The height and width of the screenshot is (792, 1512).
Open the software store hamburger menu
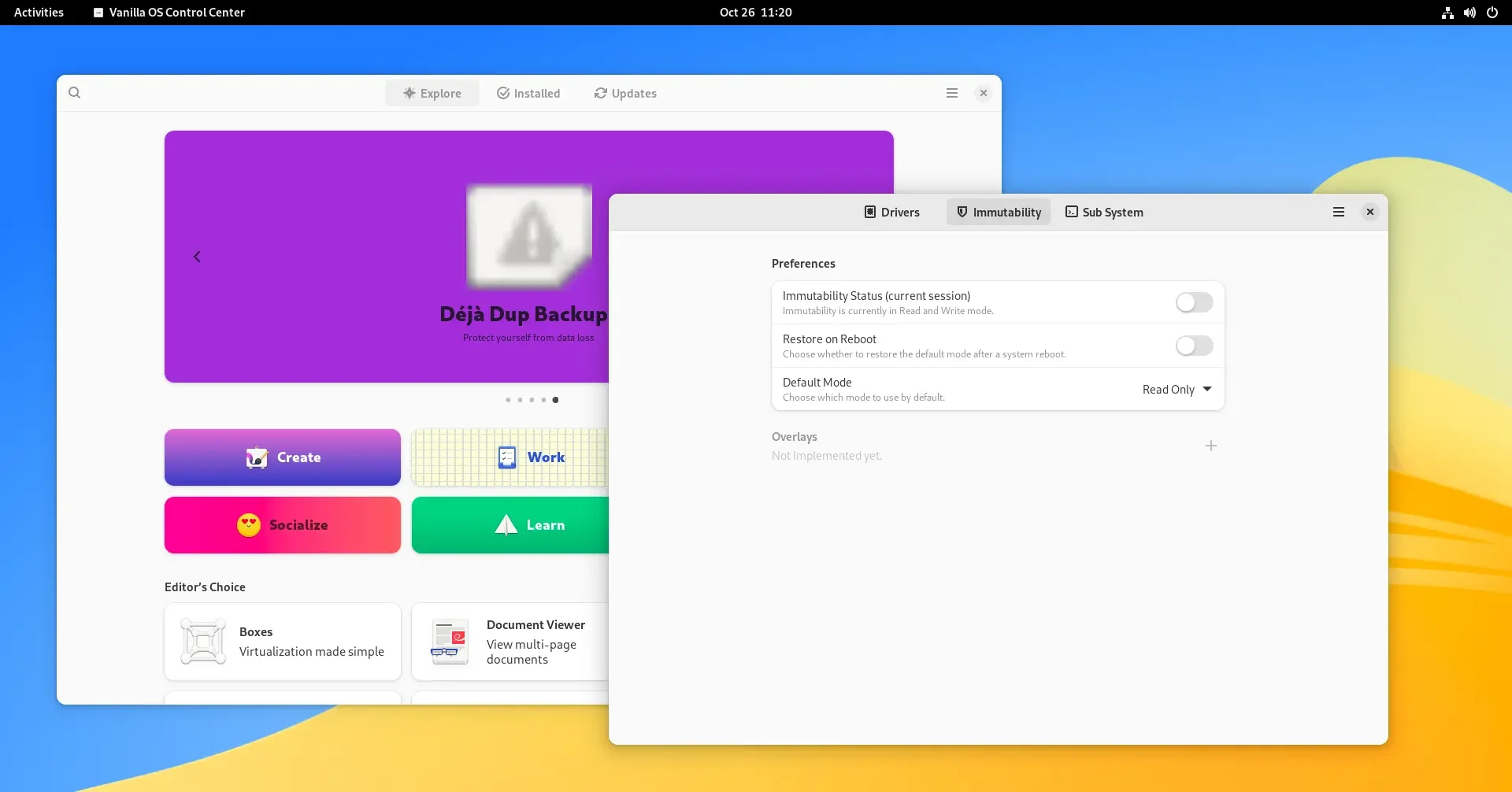951,93
